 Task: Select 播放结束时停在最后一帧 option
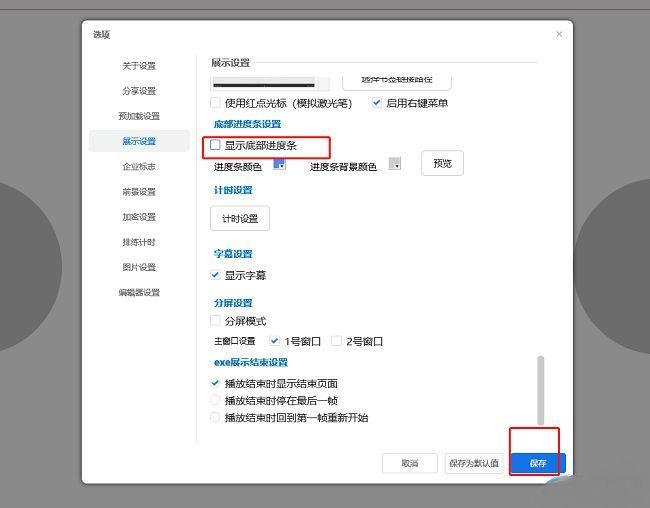[215, 400]
